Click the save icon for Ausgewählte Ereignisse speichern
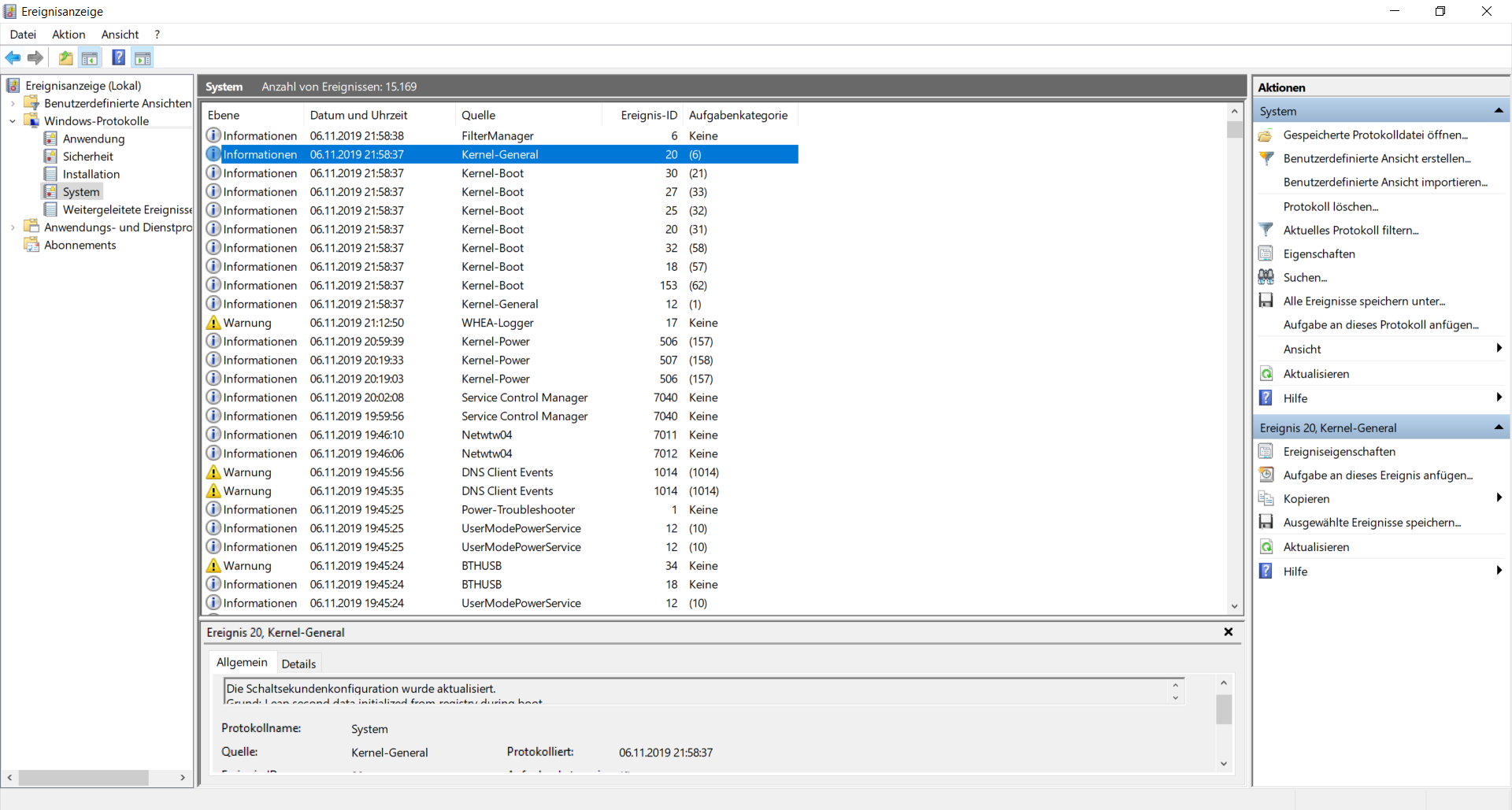 pyautogui.click(x=1266, y=522)
